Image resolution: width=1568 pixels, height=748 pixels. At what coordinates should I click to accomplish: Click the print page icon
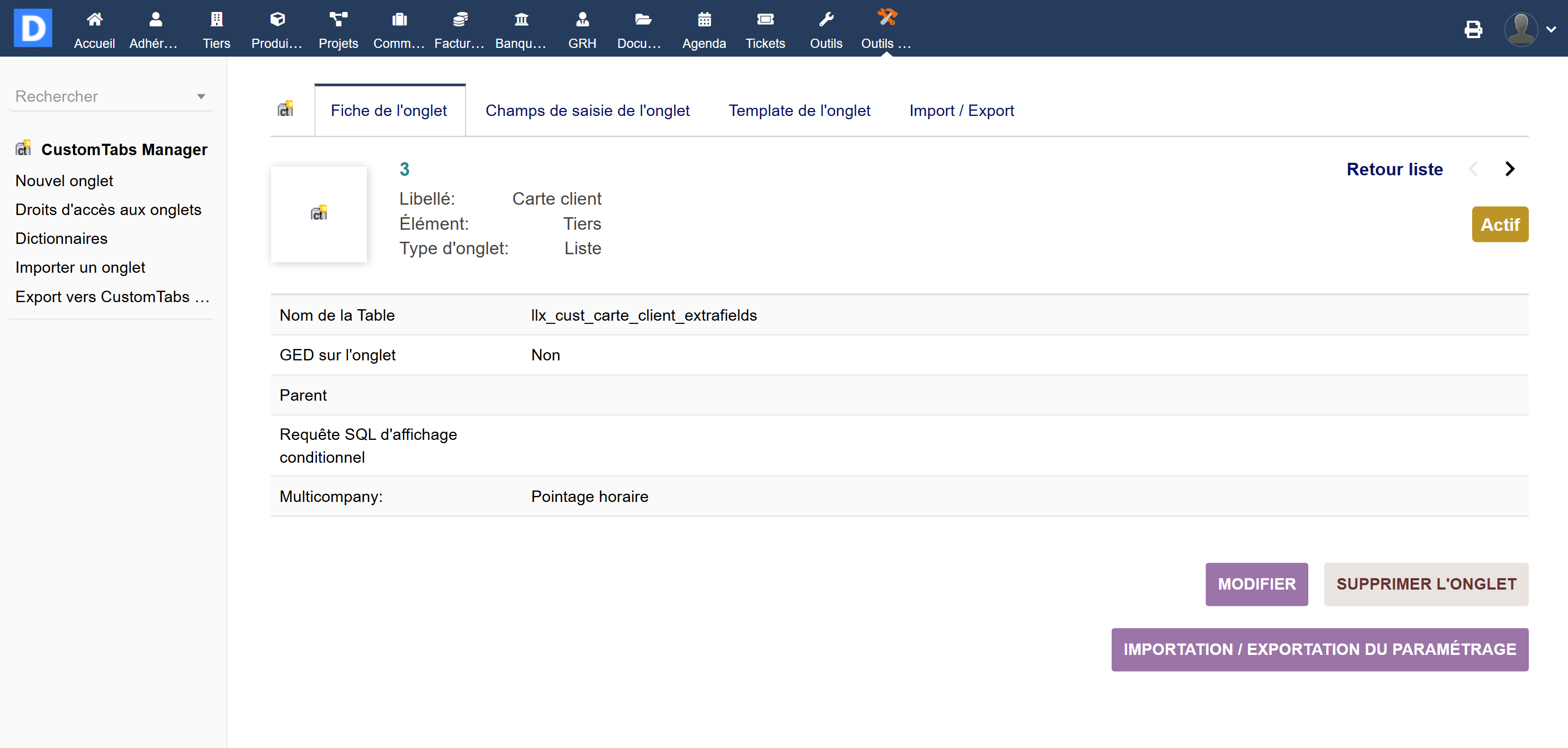(1473, 29)
